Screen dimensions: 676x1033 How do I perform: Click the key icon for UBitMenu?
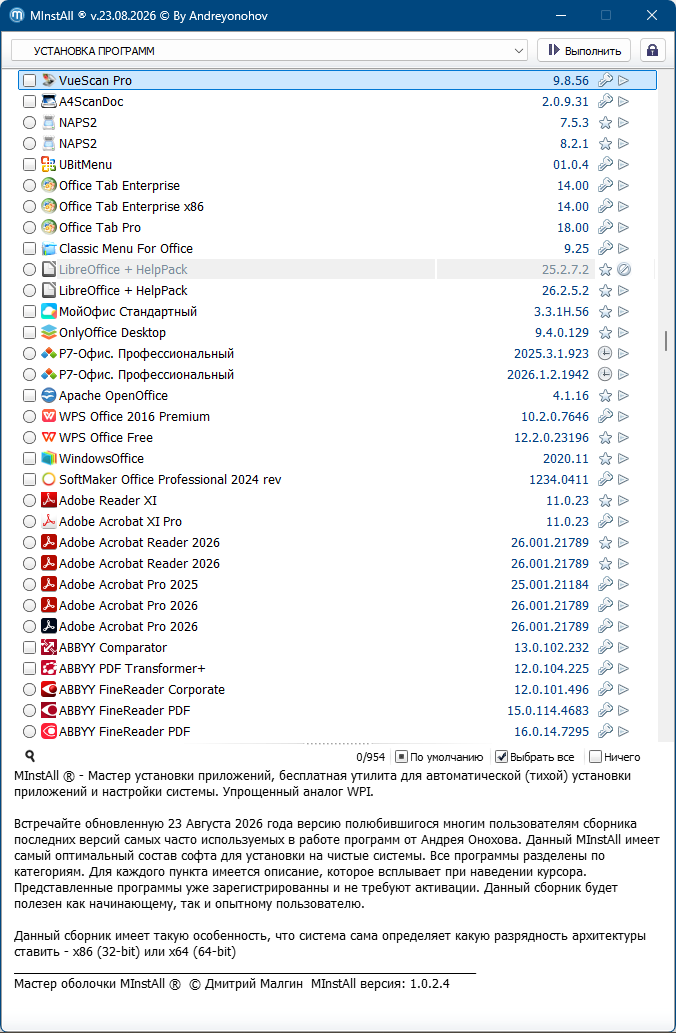click(605, 165)
